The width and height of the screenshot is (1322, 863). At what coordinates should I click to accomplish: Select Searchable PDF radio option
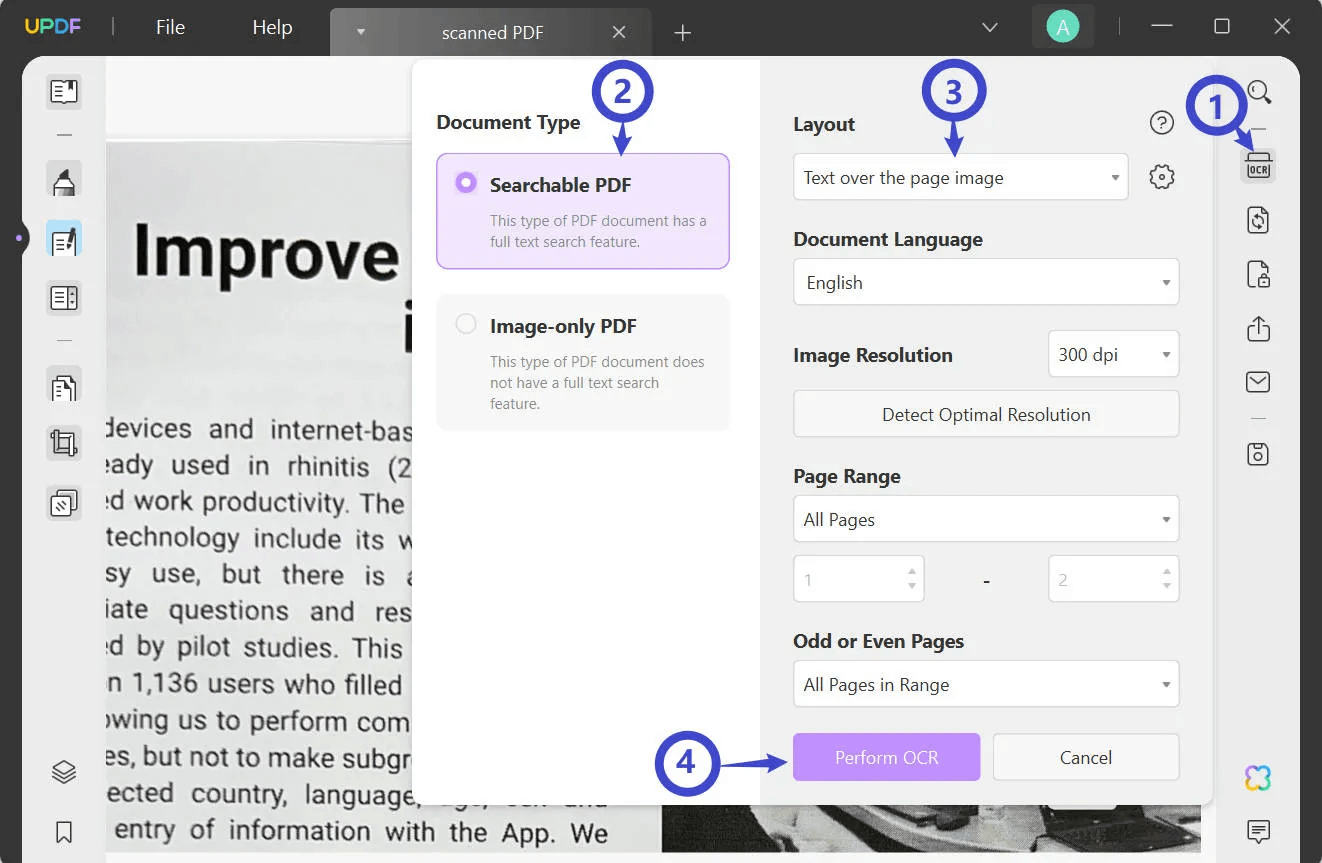(x=465, y=183)
